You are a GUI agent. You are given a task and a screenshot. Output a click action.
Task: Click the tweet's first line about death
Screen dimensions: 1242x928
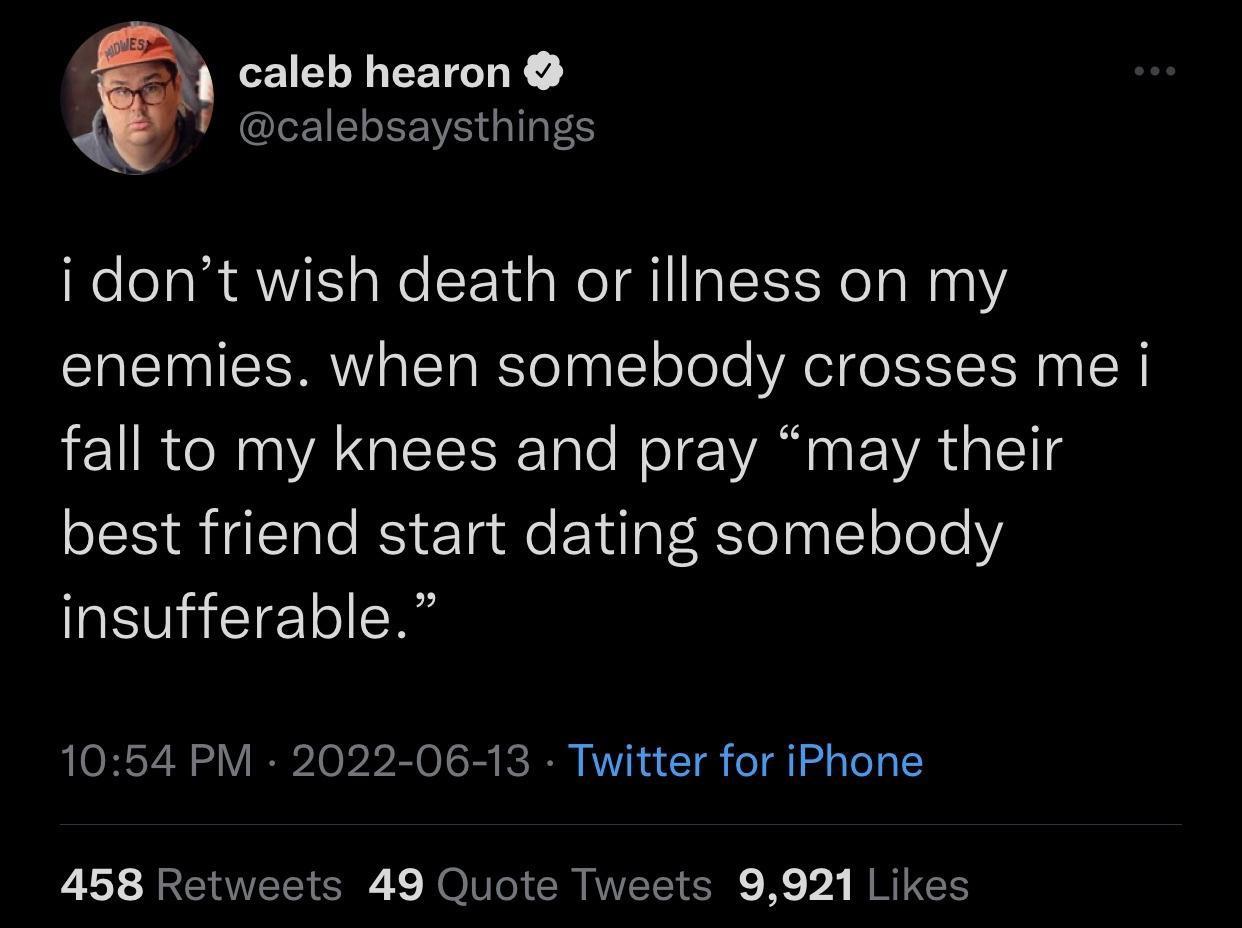pos(532,284)
